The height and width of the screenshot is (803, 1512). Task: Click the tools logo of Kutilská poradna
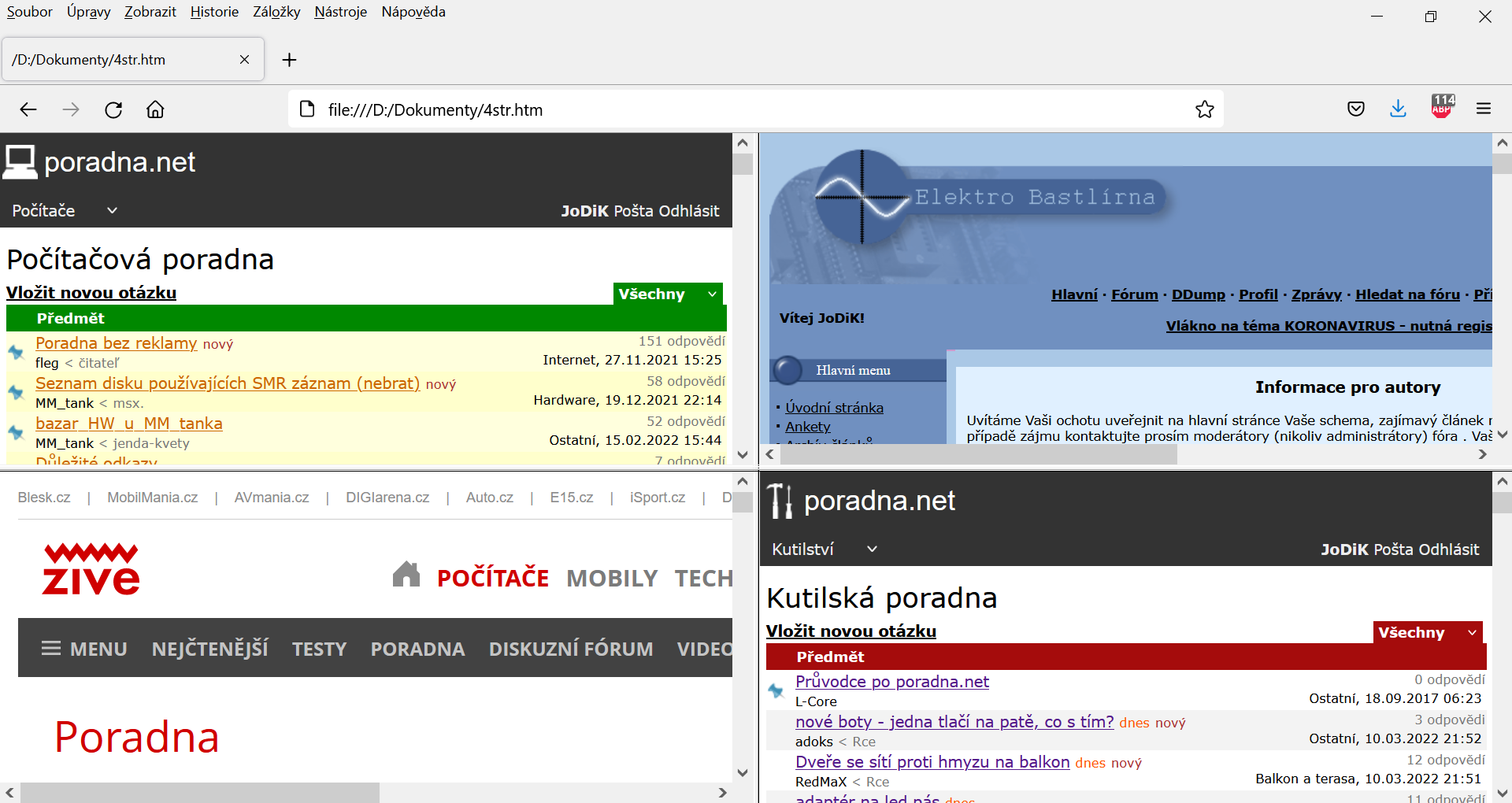[780, 501]
